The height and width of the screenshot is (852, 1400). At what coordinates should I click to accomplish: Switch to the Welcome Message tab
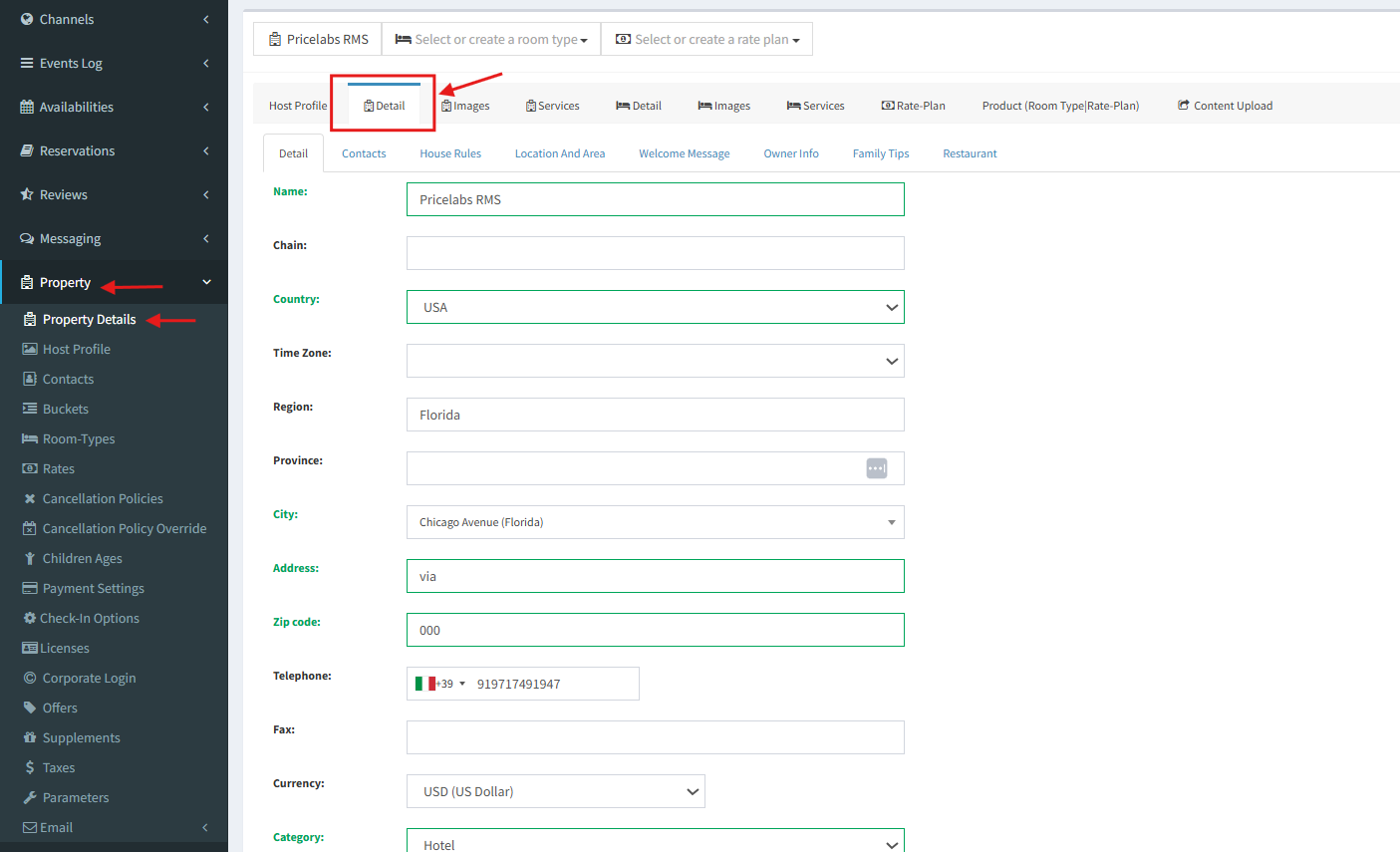click(x=684, y=153)
